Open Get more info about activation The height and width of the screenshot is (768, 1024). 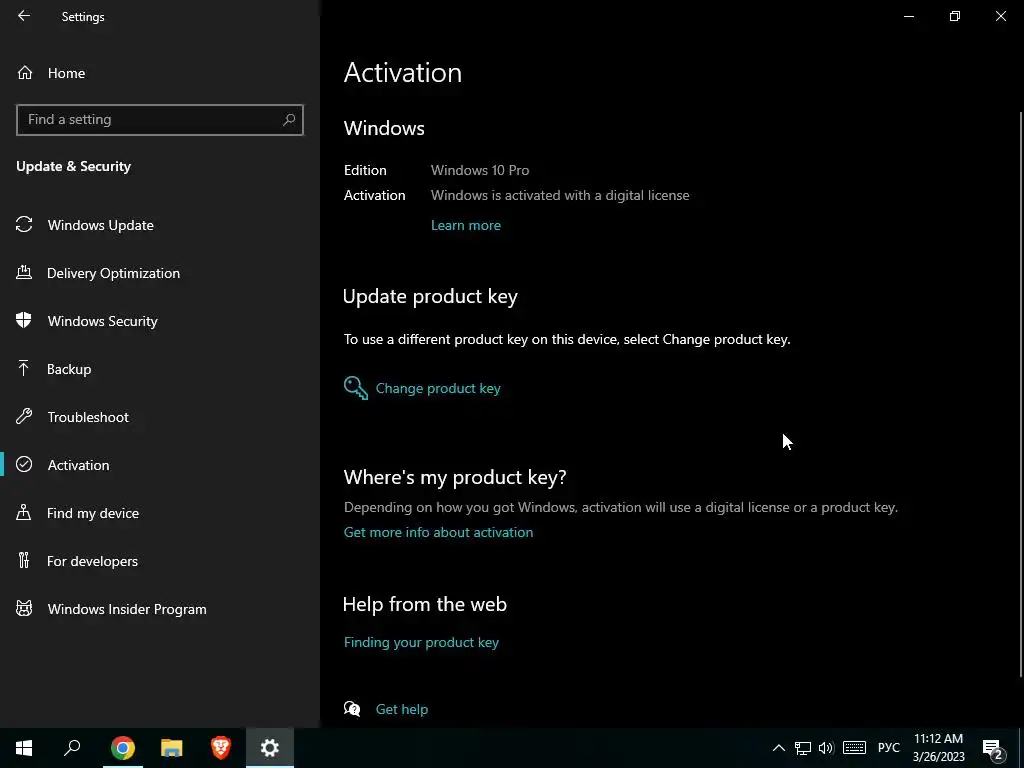click(x=438, y=532)
